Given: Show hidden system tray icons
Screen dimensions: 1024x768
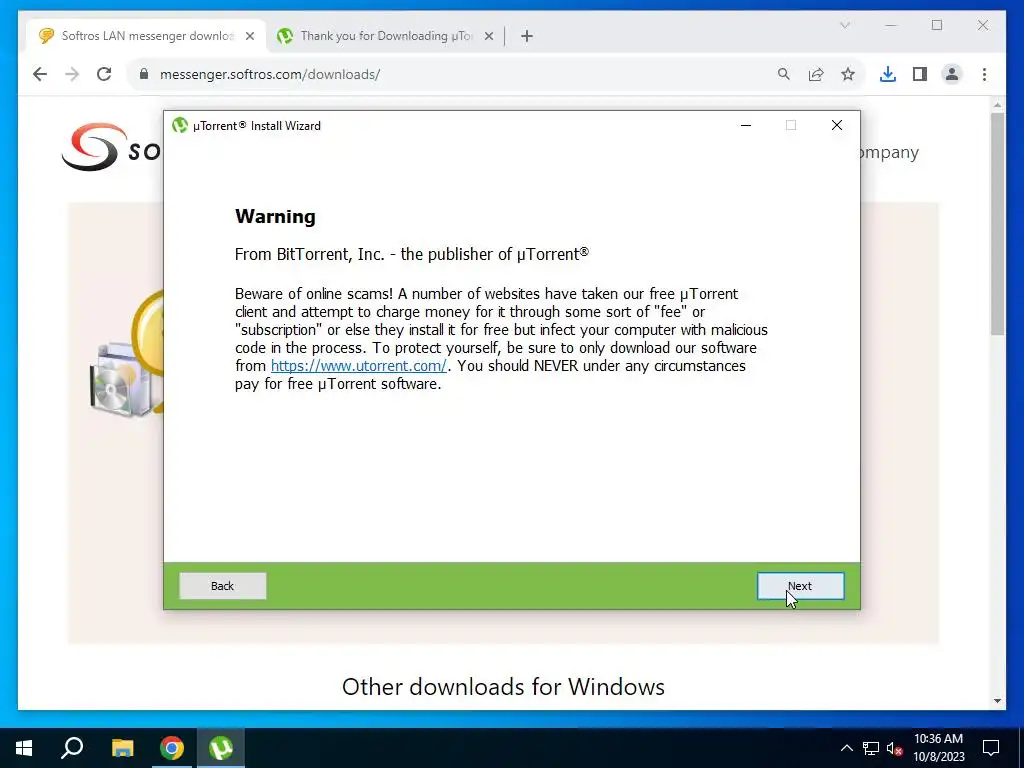Looking at the screenshot, I should tap(846, 748).
